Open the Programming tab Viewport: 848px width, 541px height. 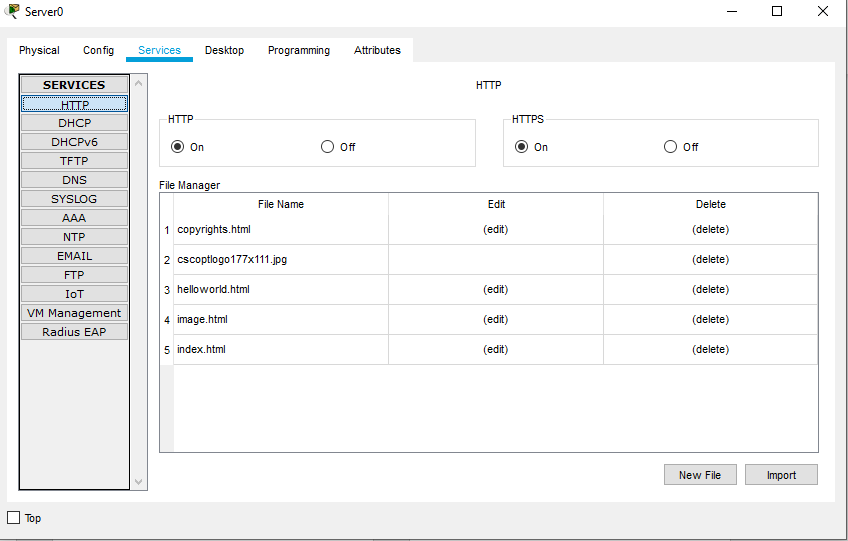point(298,50)
